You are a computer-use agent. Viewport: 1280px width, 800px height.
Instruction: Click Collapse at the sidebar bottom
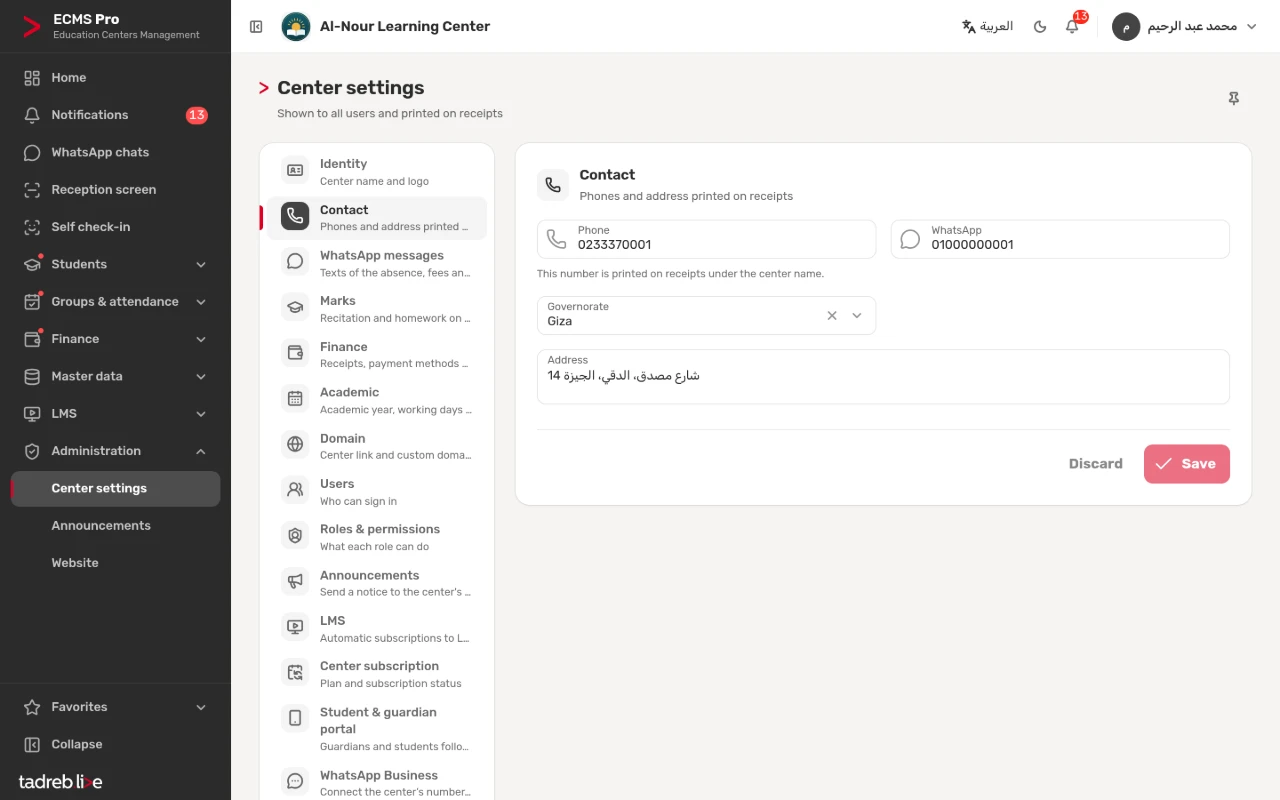pos(115,744)
